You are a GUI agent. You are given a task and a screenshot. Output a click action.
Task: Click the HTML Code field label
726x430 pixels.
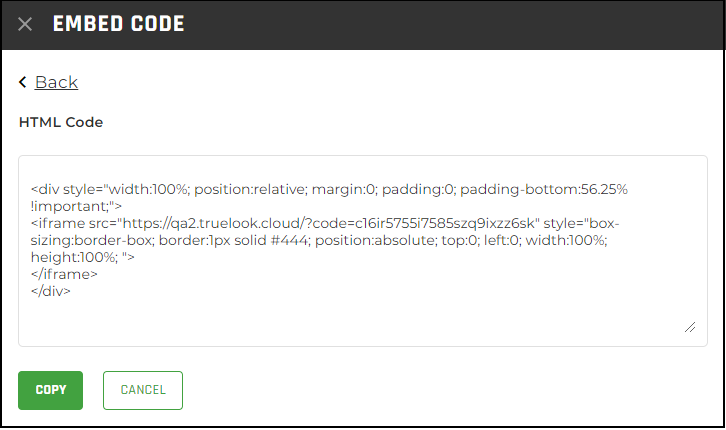click(61, 122)
